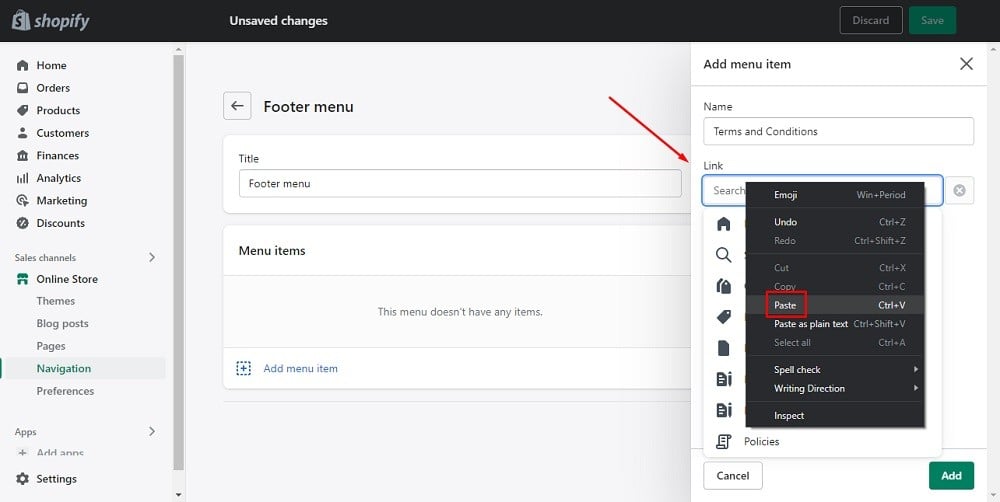Choose Paste from the context menu
The width and height of the screenshot is (1000, 502).
[x=835, y=305]
